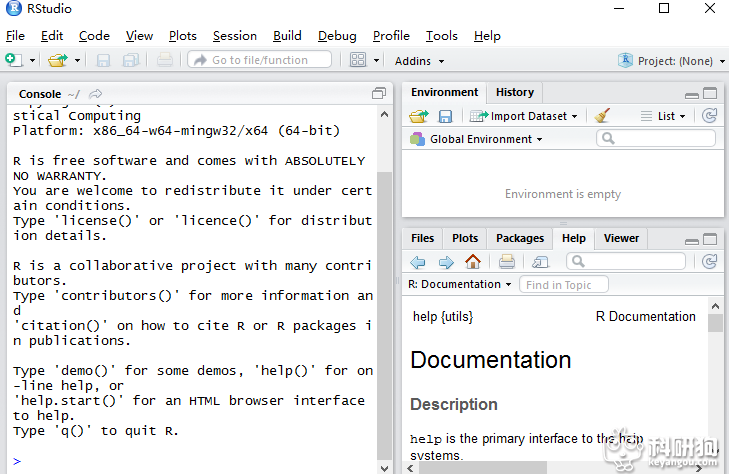The width and height of the screenshot is (729, 474).
Task: Open the Help menu in the menu bar
Action: [x=487, y=36]
